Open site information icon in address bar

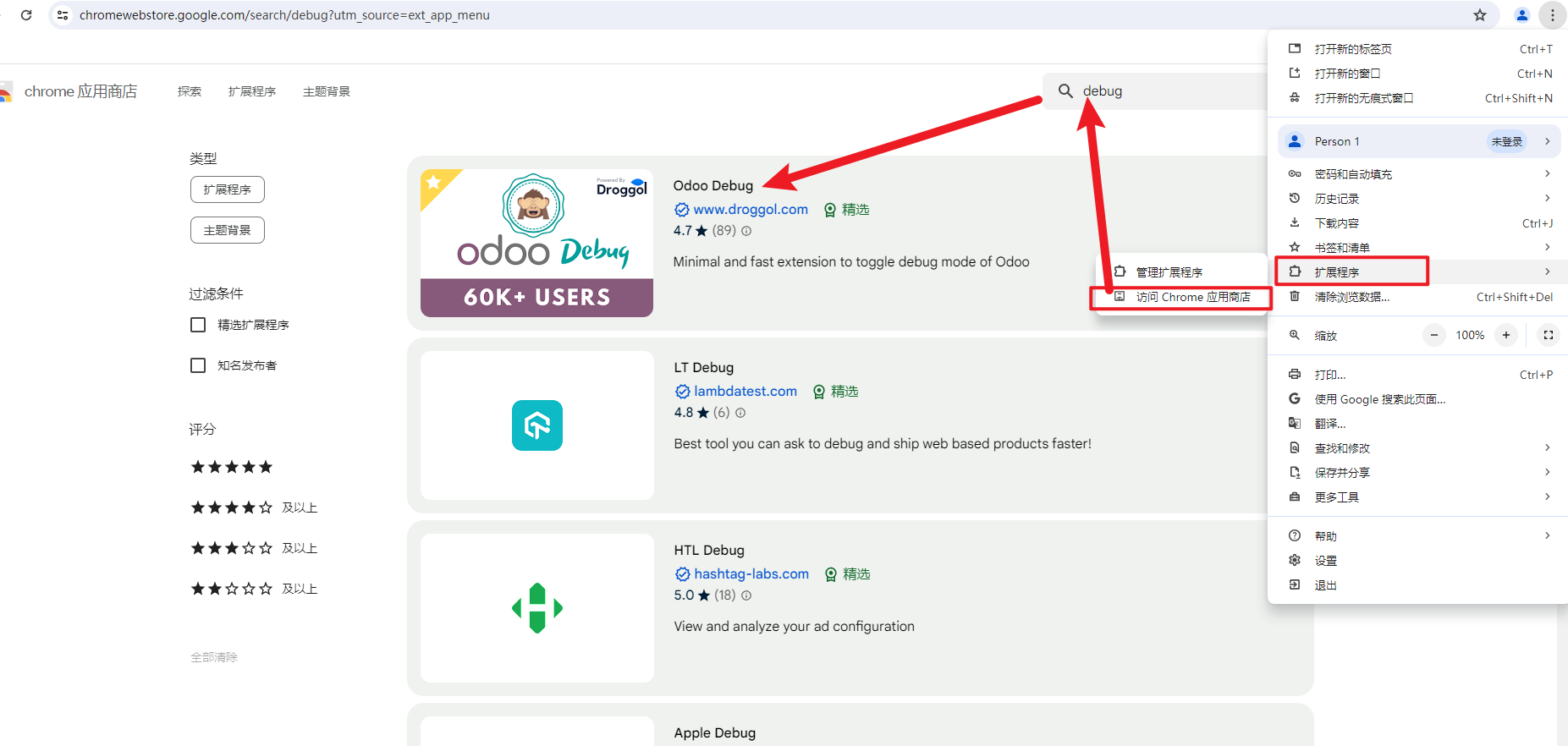pos(63,15)
